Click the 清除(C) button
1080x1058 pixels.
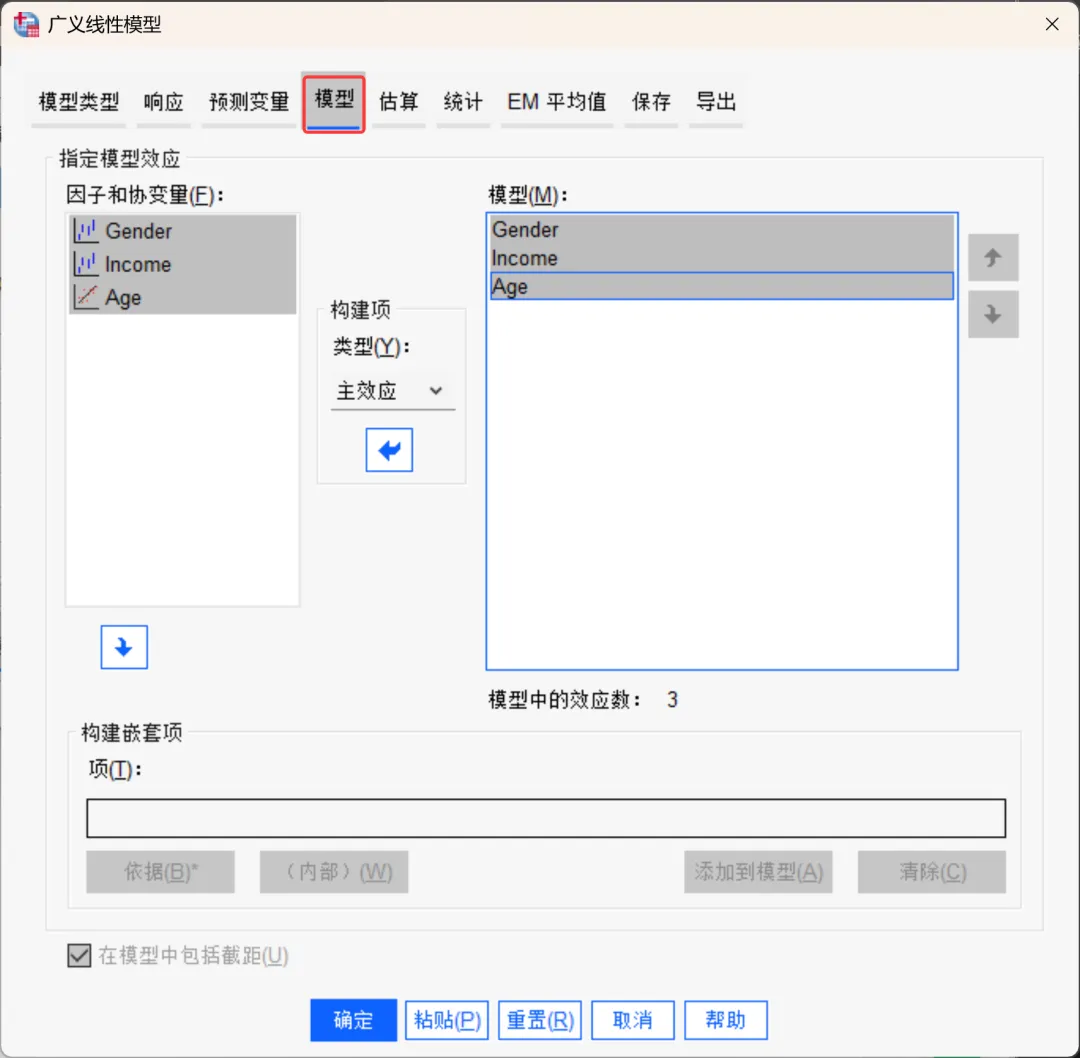coord(932,871)
